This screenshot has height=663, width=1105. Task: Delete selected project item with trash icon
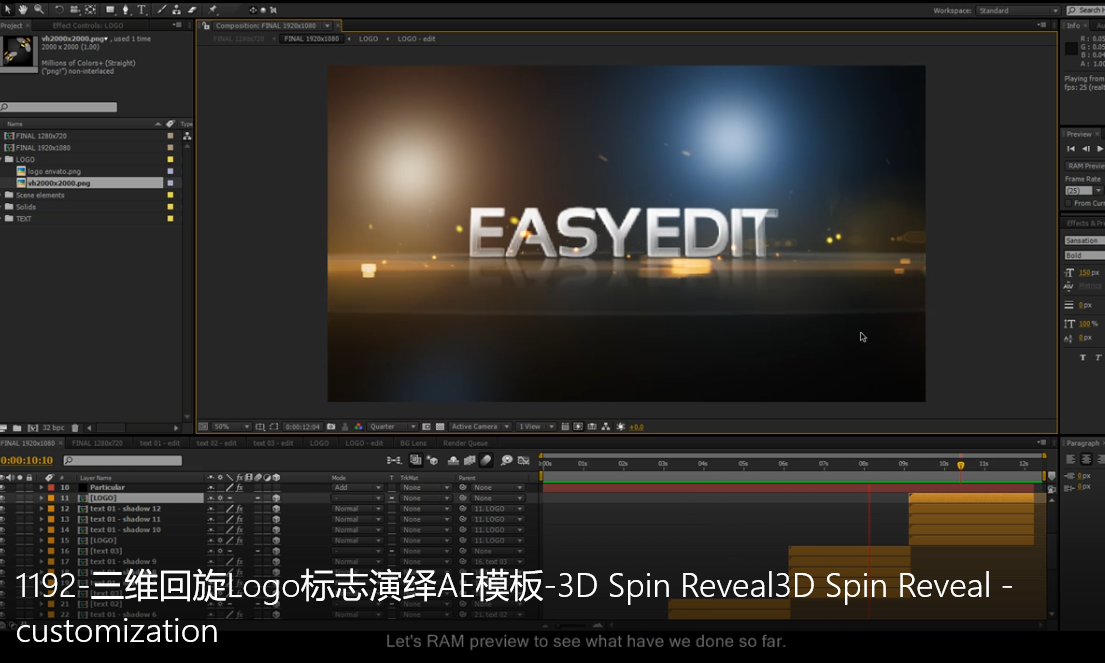pyautogui.click(x=75, y=428)
